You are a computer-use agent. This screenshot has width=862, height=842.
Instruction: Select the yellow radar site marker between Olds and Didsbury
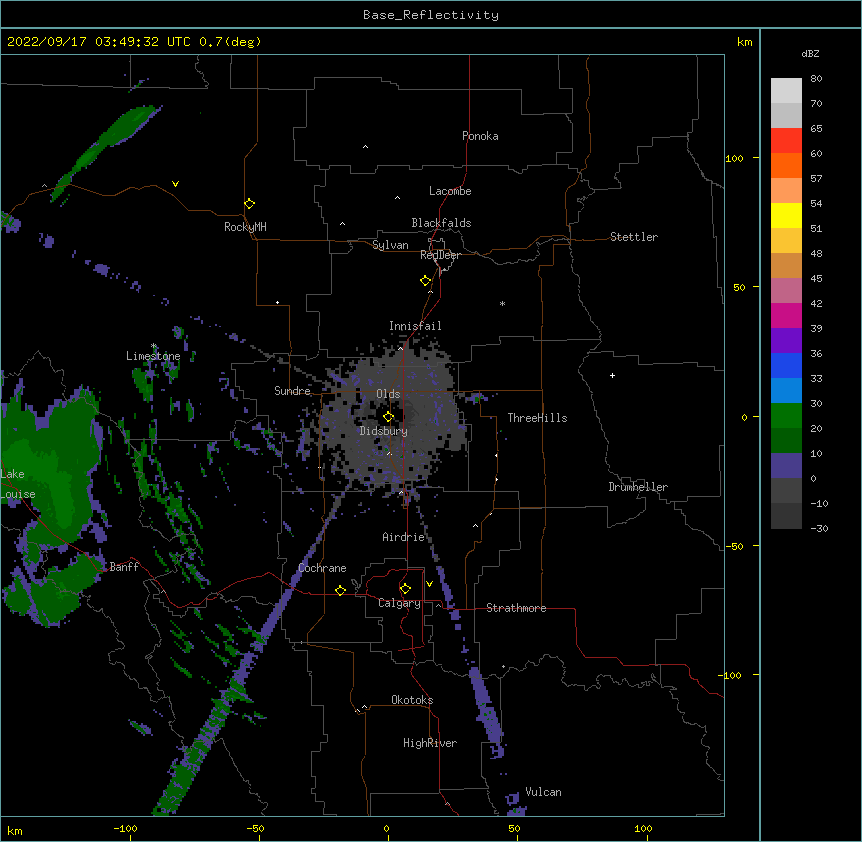tap(389, 417)
